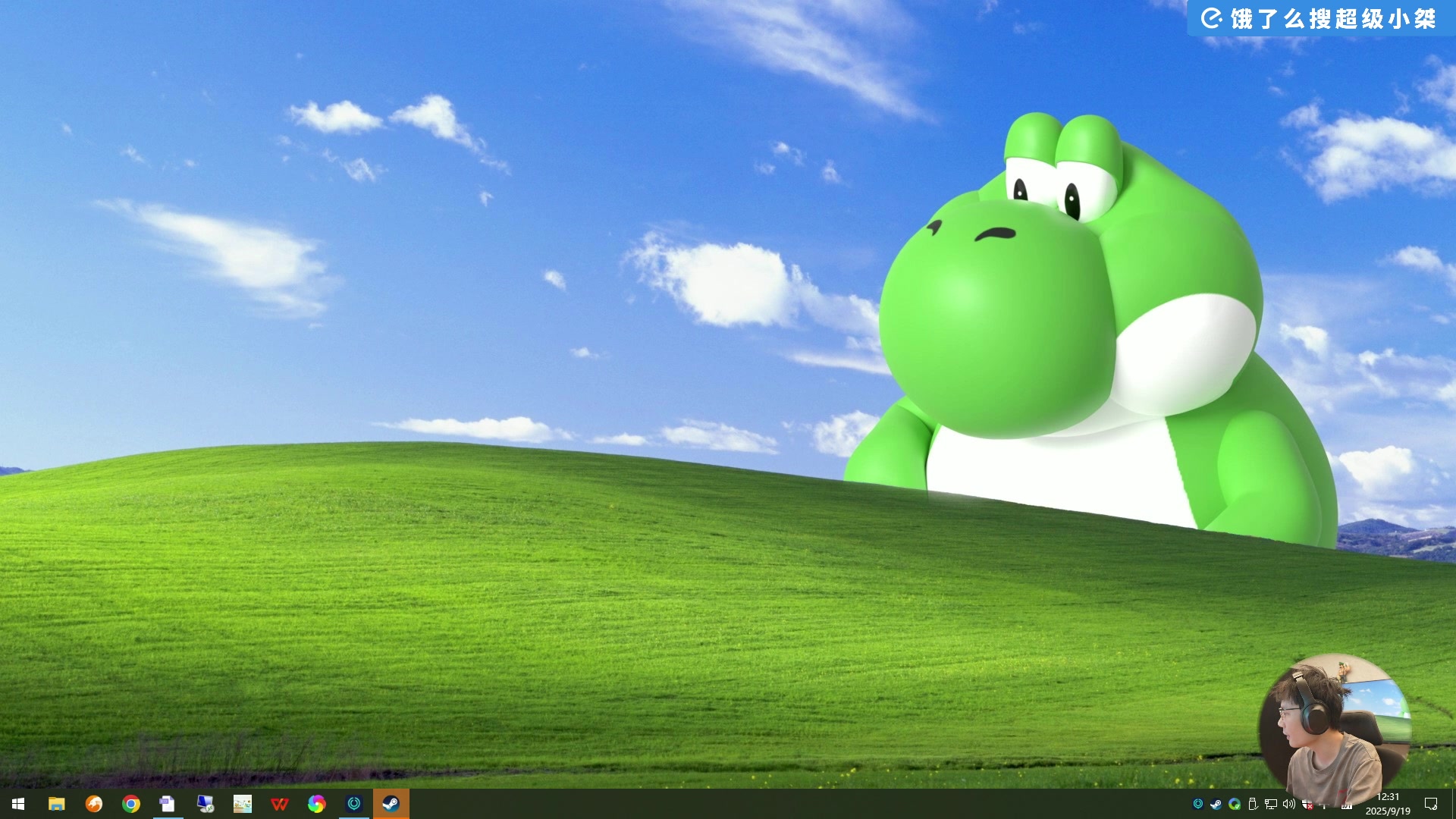Open File Explorer from the taskbar
The width and height of the screenshot is (1456, 819).
(x=56, y=804)
